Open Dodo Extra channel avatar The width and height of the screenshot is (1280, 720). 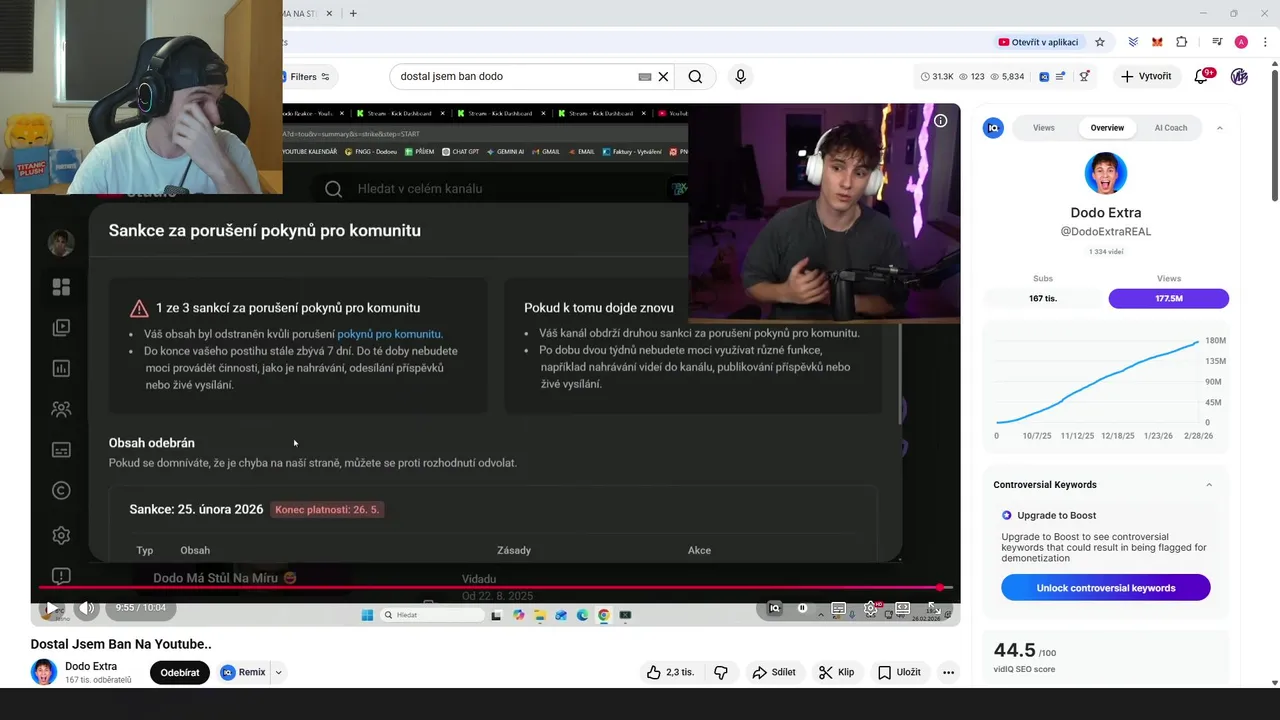(x=44, y=672)
